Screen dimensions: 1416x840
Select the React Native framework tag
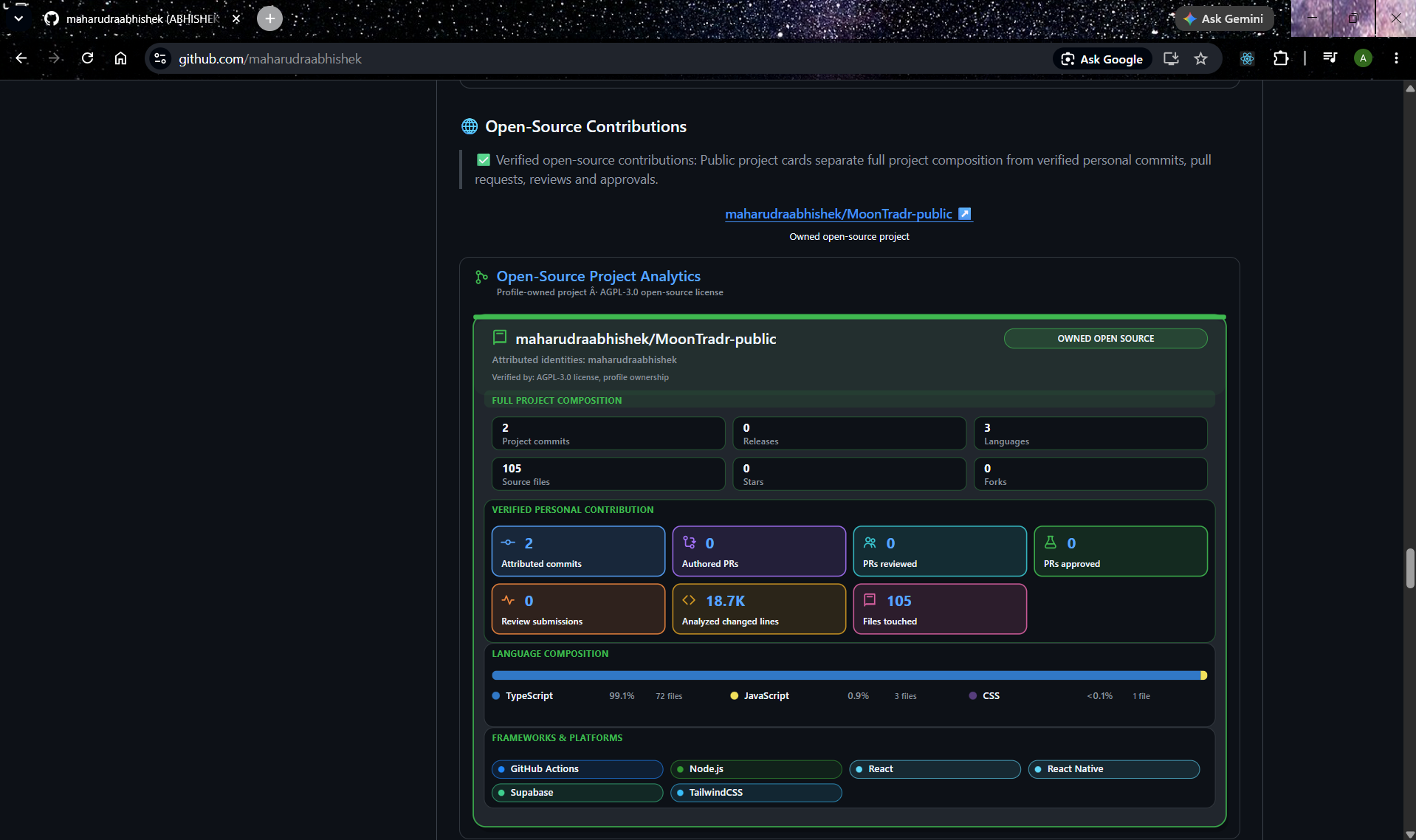point(1114,769)
